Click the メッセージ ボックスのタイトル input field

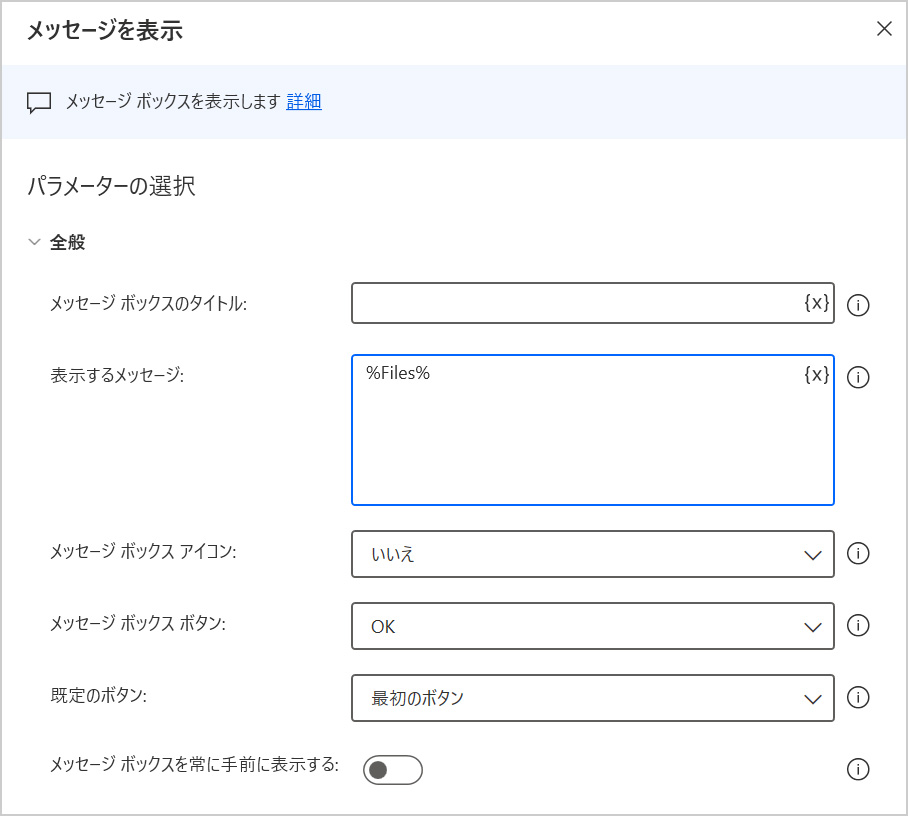click(575, 303)
